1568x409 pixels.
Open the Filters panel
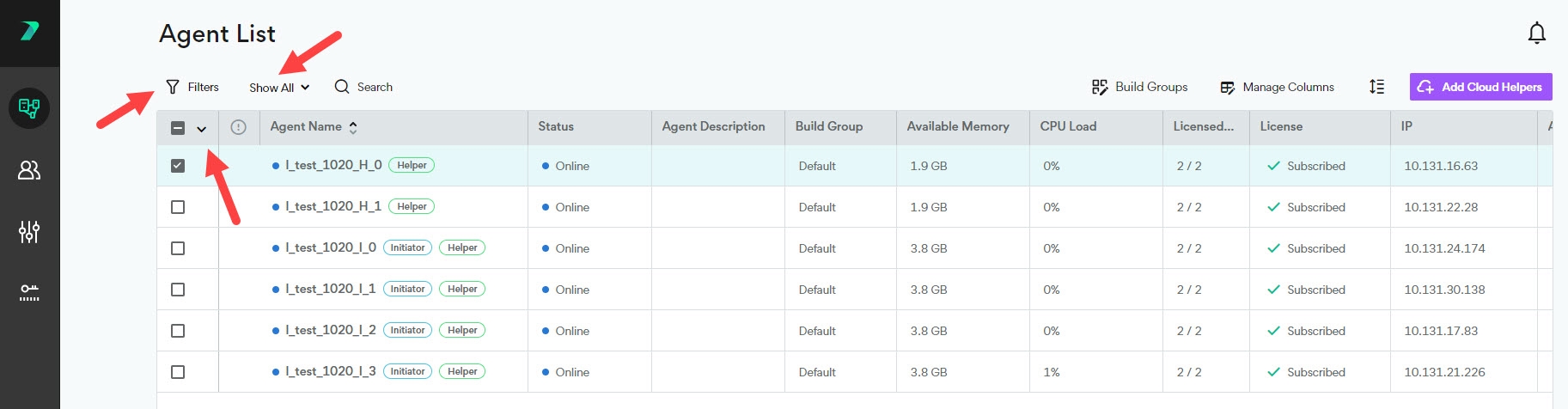pos(192,87)
